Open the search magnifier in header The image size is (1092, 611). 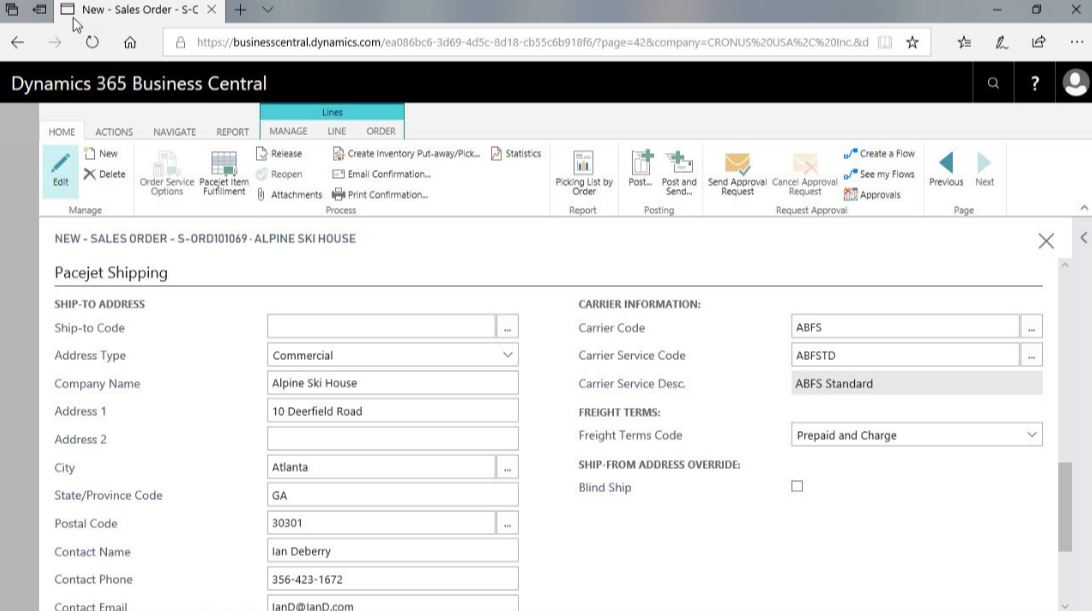(993, 83)
